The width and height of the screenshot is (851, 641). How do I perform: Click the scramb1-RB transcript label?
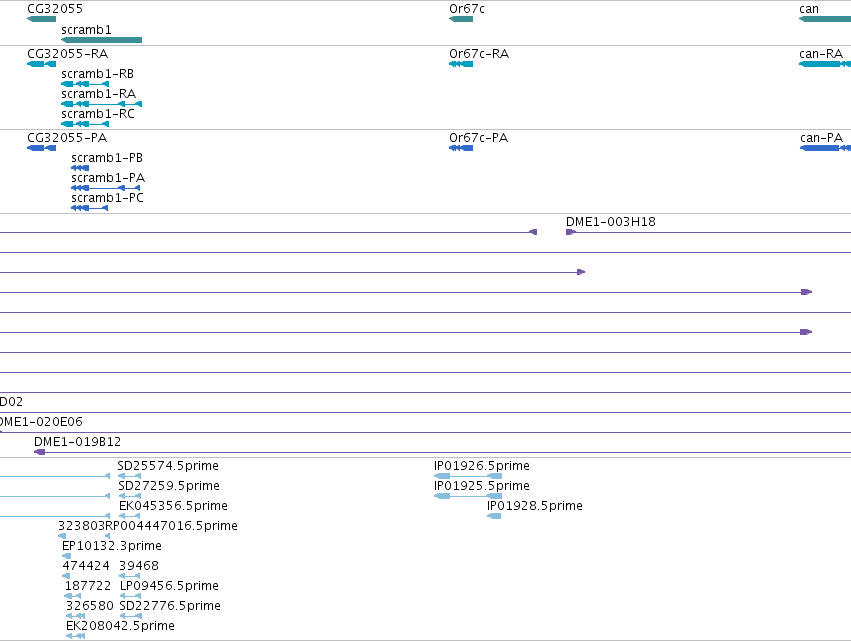(97, 74)
